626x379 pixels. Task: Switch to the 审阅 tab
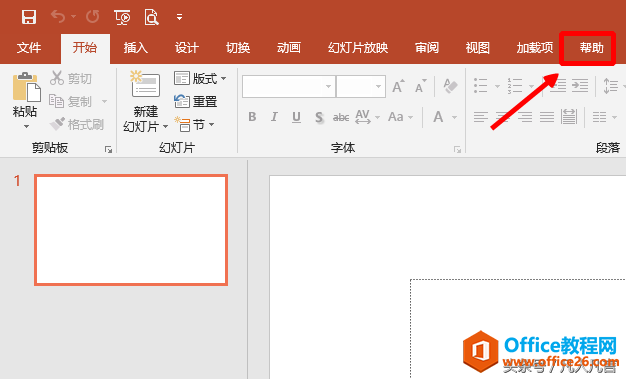427,48
